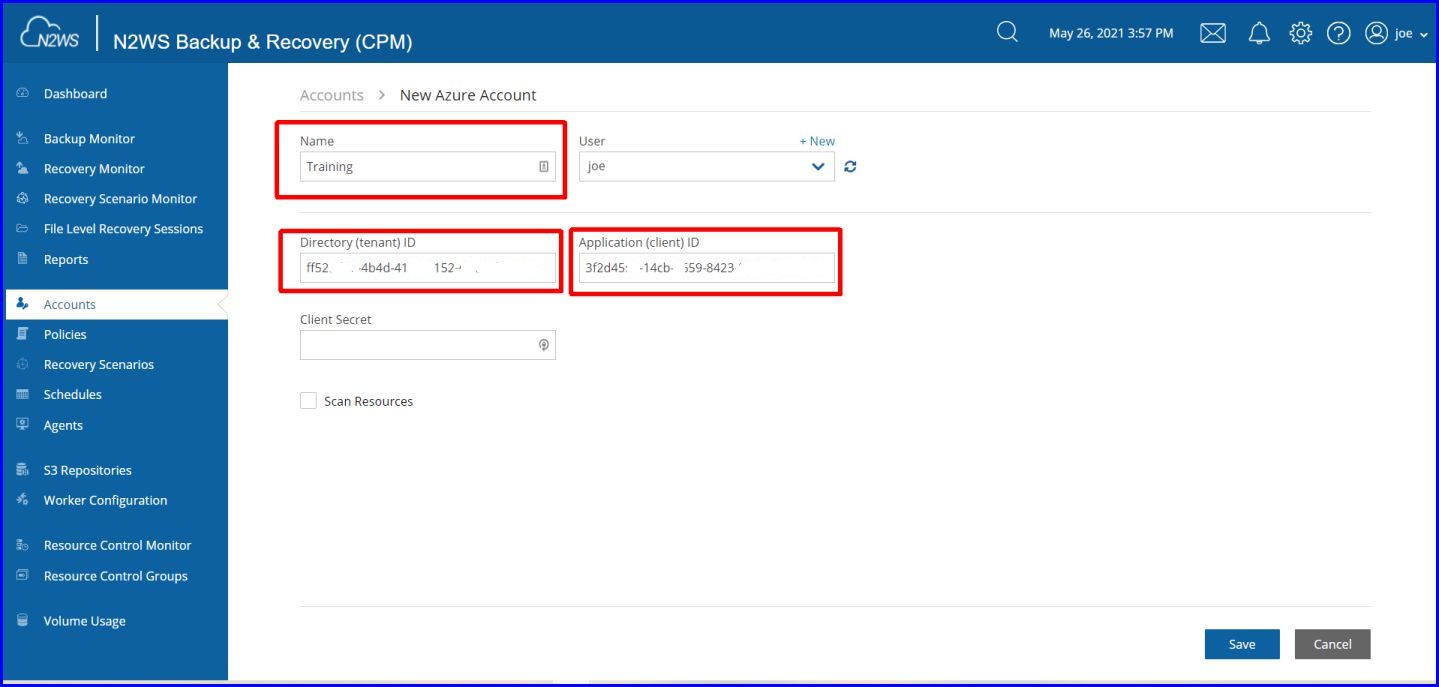Click the icon inside the Name field

(543, 167)
